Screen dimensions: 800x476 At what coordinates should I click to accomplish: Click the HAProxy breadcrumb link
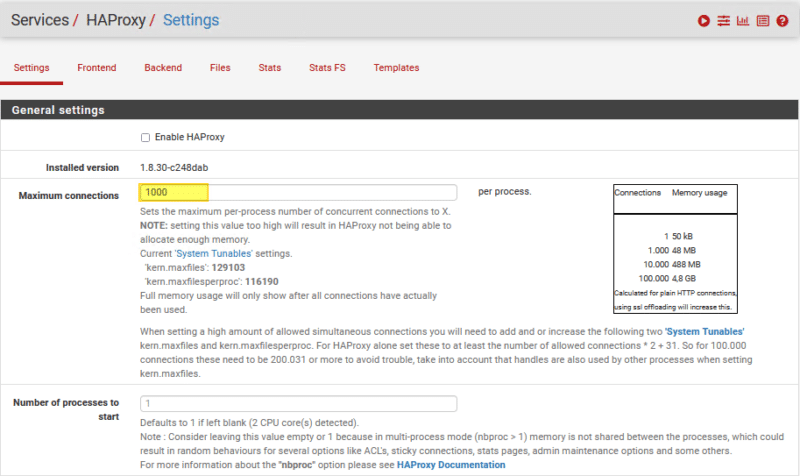(x=115, y=20)
